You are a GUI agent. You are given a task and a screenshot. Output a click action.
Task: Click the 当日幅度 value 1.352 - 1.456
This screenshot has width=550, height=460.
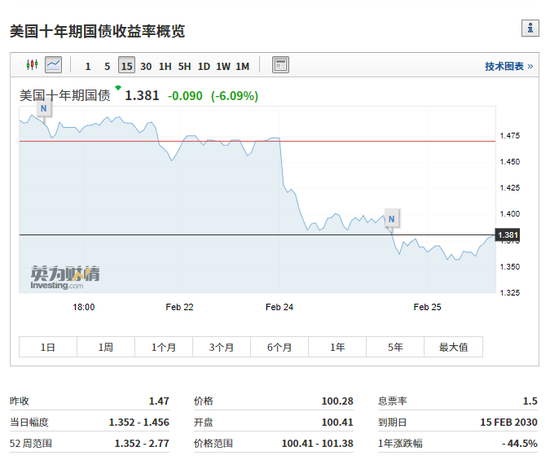[x=139, y=422]
